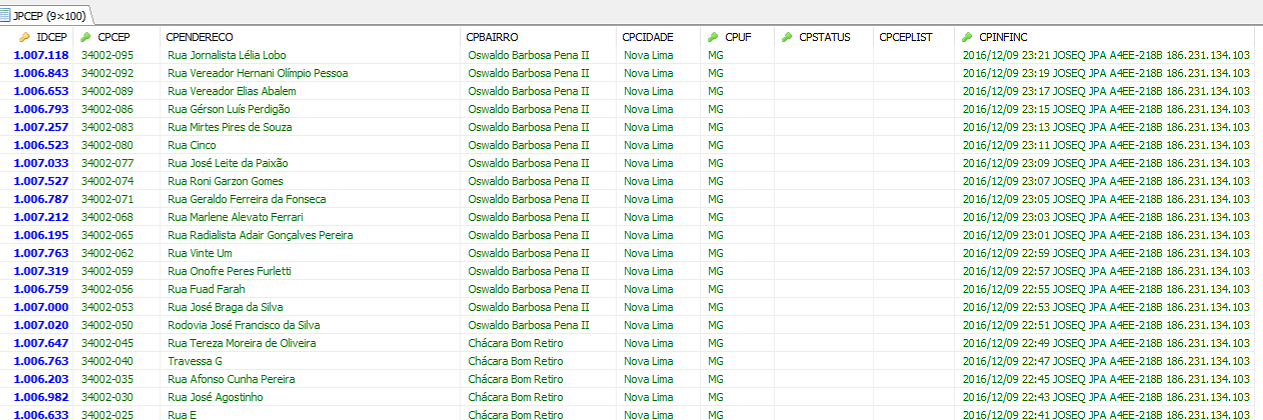Click the CPCEPLIST column header
The width and height of the screenshot is (1263, 420).
[x=905, y=37]
